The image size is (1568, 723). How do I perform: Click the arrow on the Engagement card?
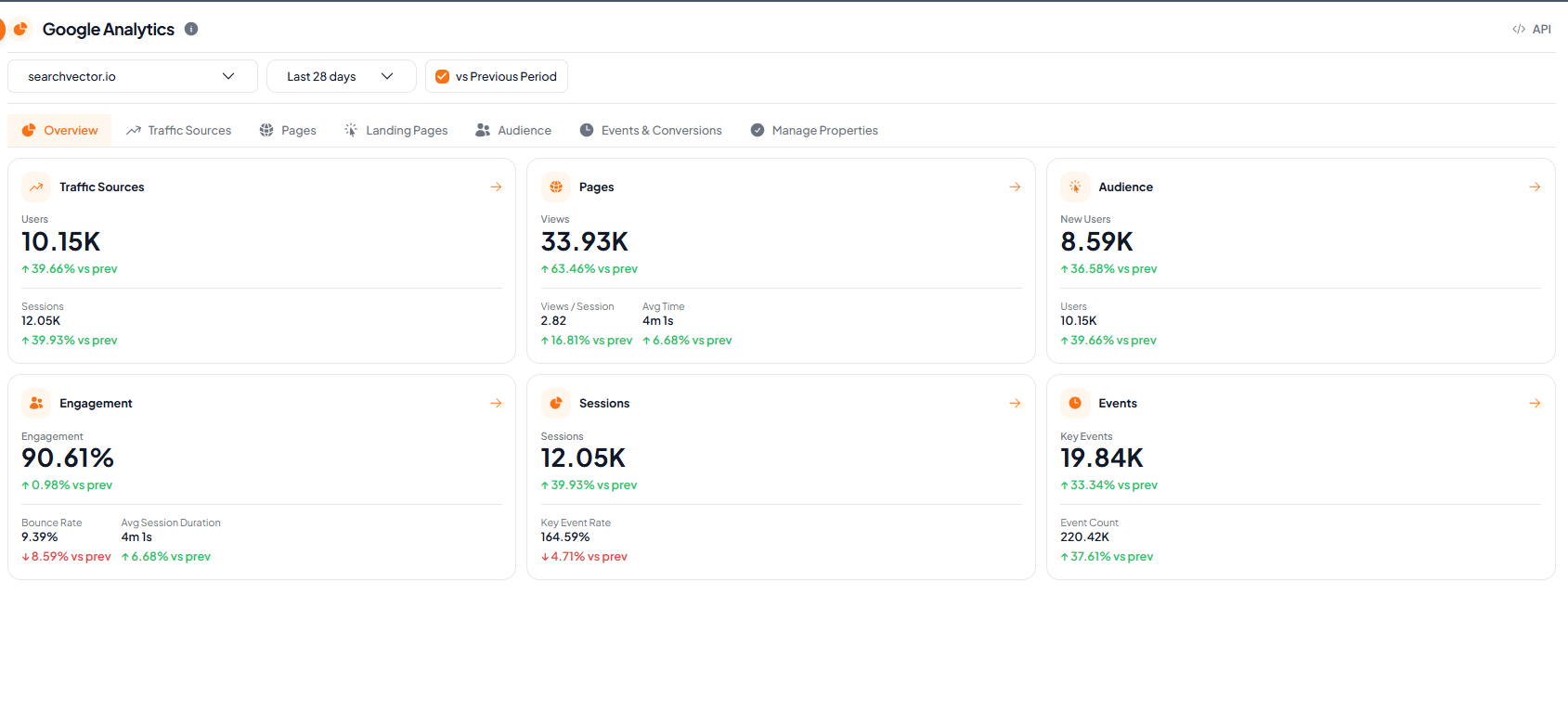coord(496,403)
